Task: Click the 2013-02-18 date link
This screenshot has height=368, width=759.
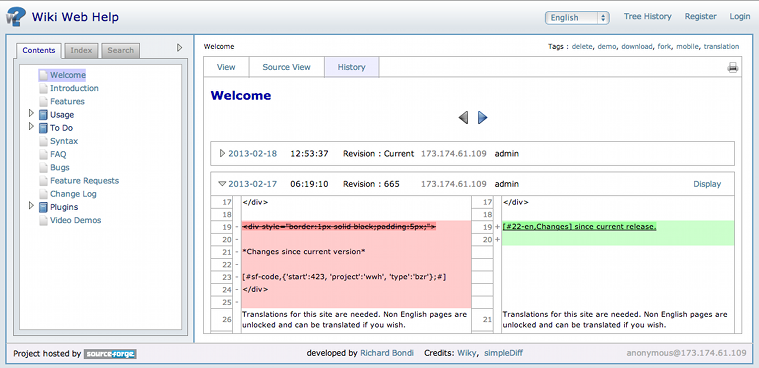Action: pyautogui.click(x=253, y=153)
